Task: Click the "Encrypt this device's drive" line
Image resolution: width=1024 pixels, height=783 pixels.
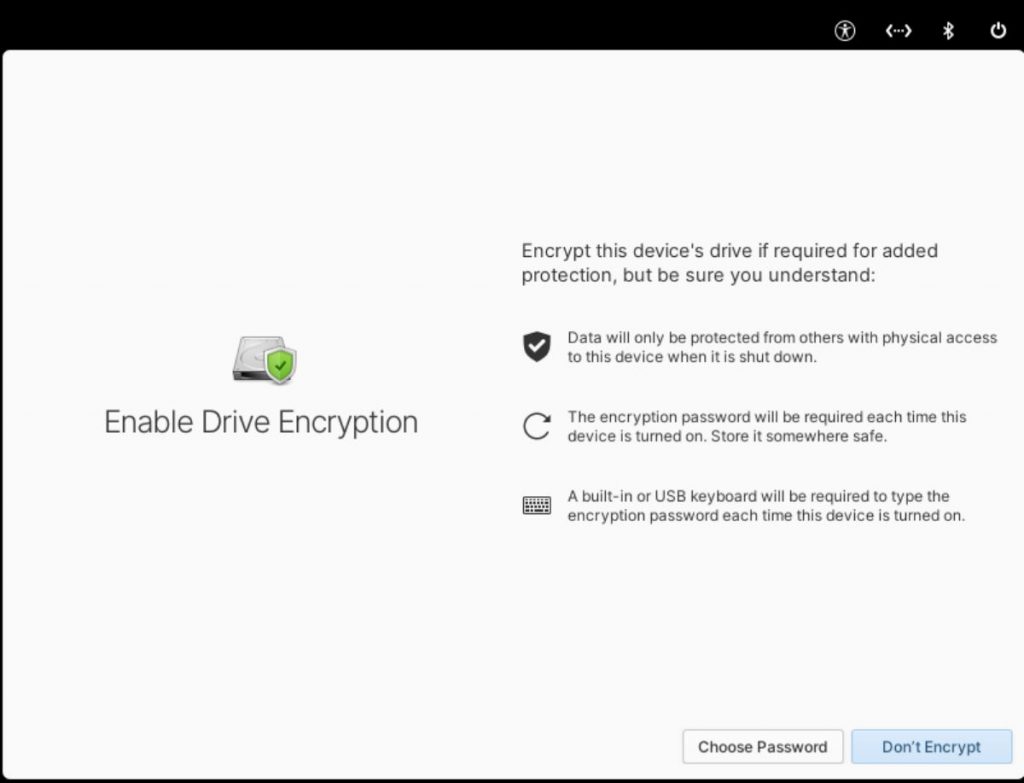Action: point(730,250)
